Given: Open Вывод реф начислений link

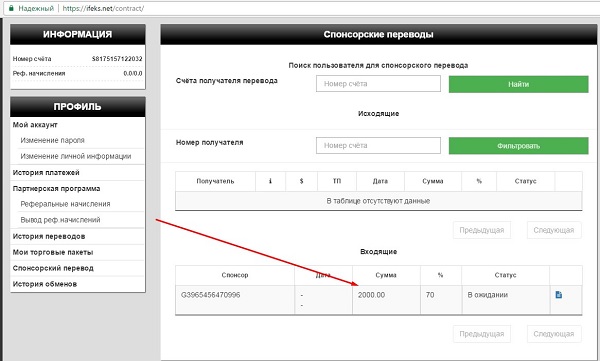Looking at the screenshot, I should 60,220.
